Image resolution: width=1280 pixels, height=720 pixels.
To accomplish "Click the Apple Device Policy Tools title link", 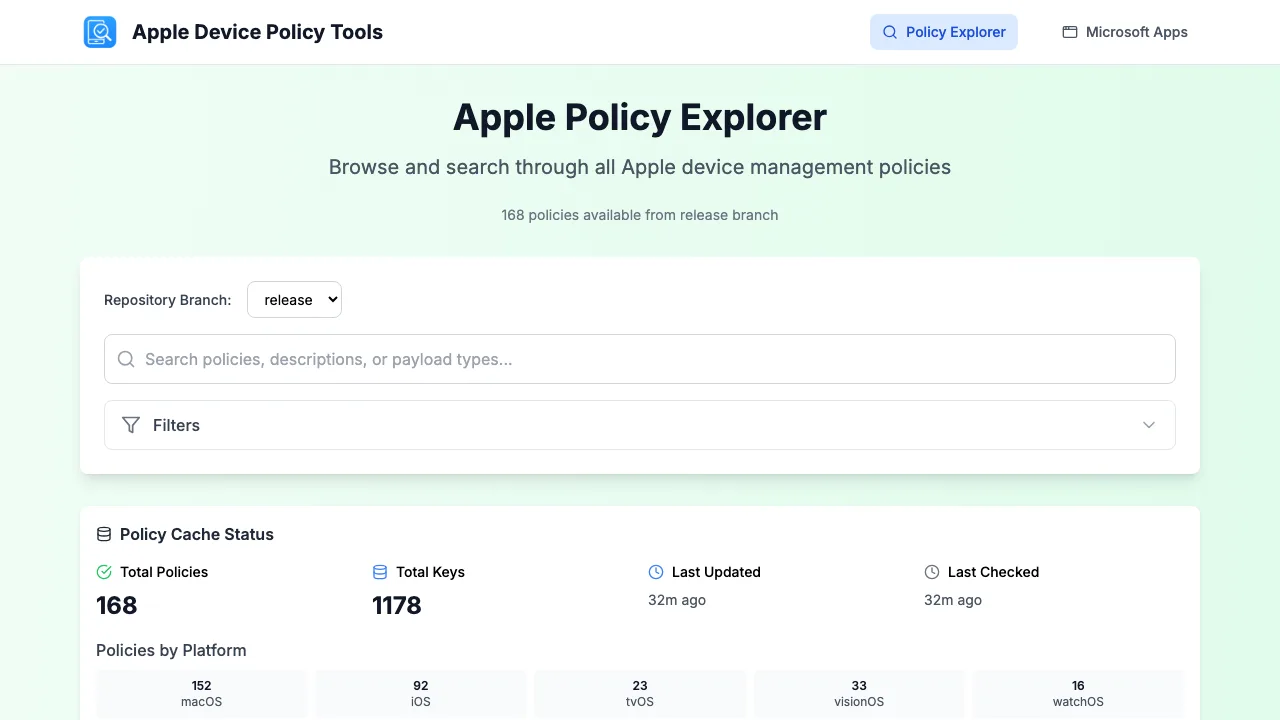I will click(257, 32).
